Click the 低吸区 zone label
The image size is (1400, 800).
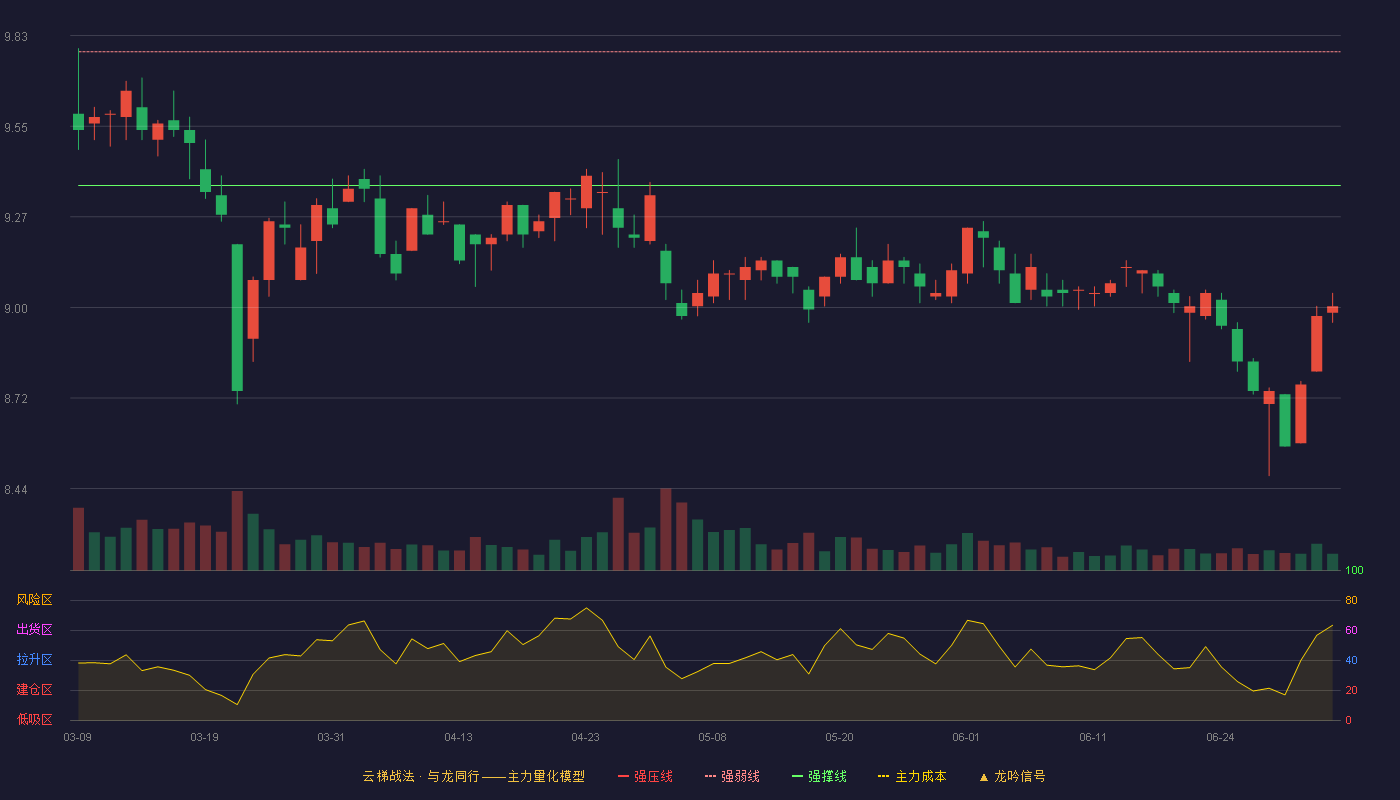(x=34, y=719)
